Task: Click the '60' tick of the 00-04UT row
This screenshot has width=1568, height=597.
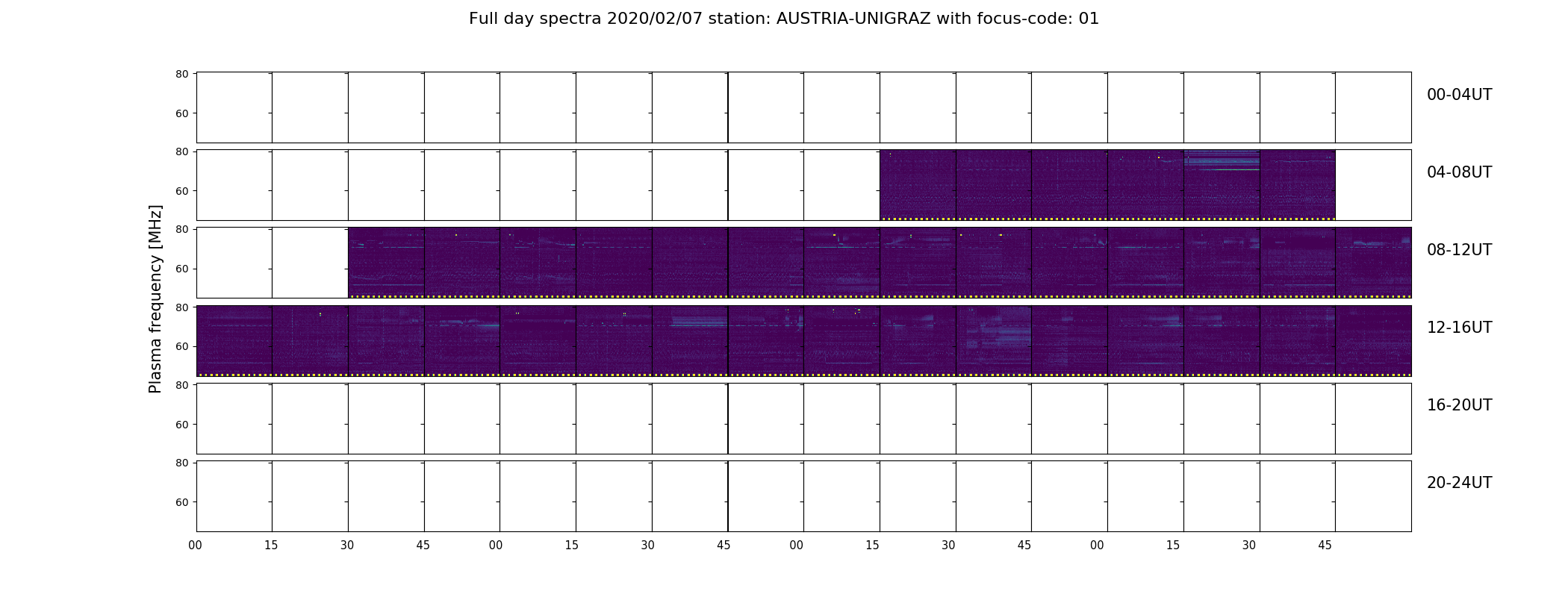Action: click(x=181, y=113)
